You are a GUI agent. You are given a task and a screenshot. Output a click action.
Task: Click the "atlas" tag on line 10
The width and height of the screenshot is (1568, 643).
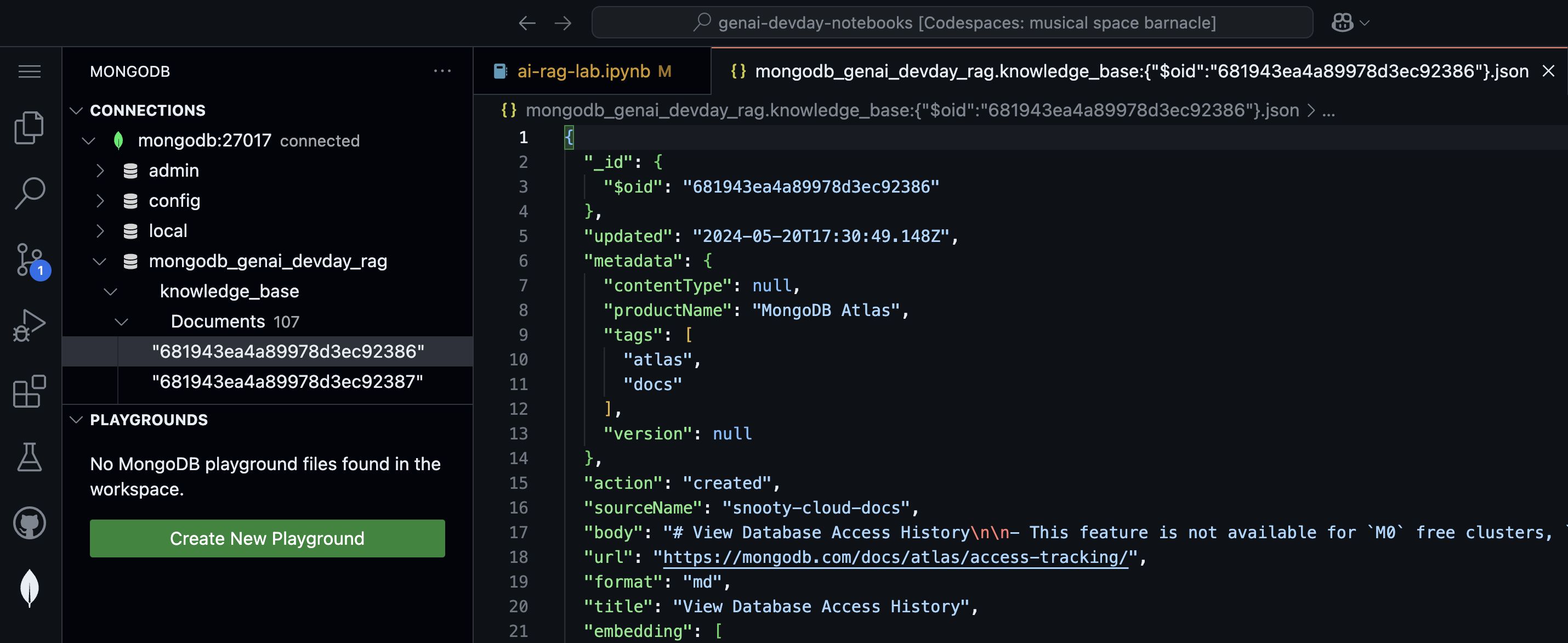657,360
